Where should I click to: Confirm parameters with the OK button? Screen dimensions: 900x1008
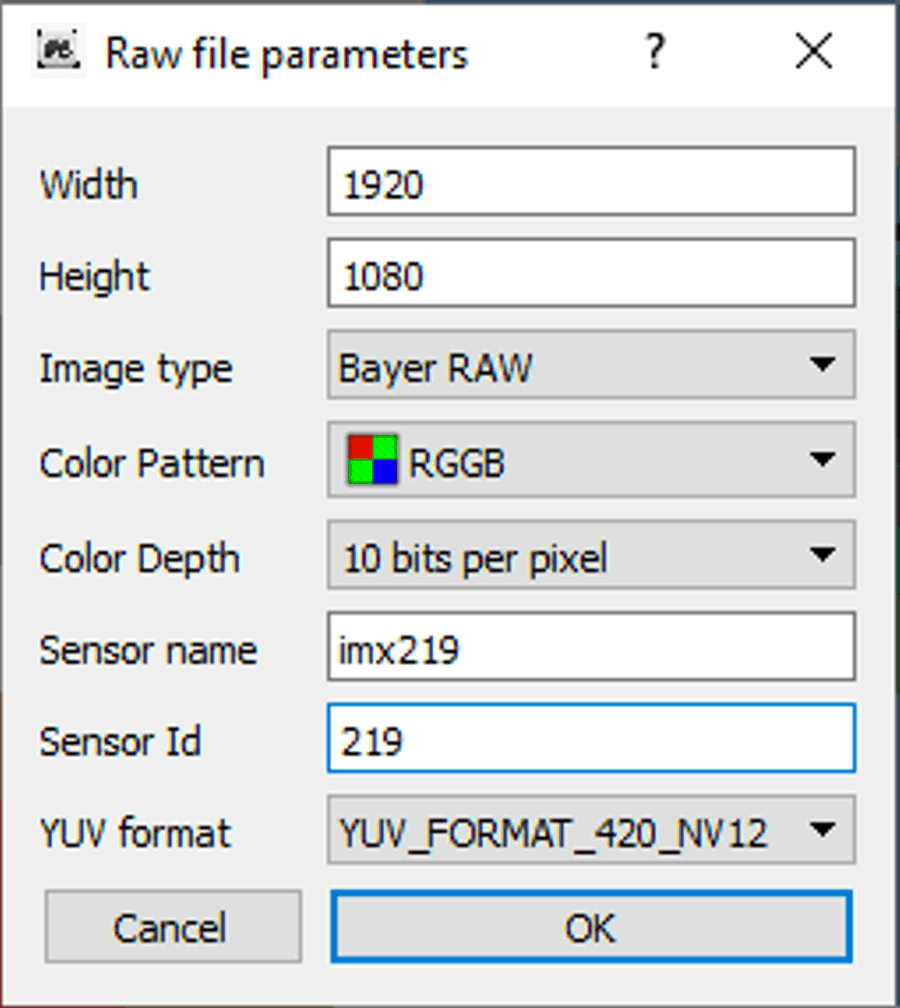coord(590,927)
